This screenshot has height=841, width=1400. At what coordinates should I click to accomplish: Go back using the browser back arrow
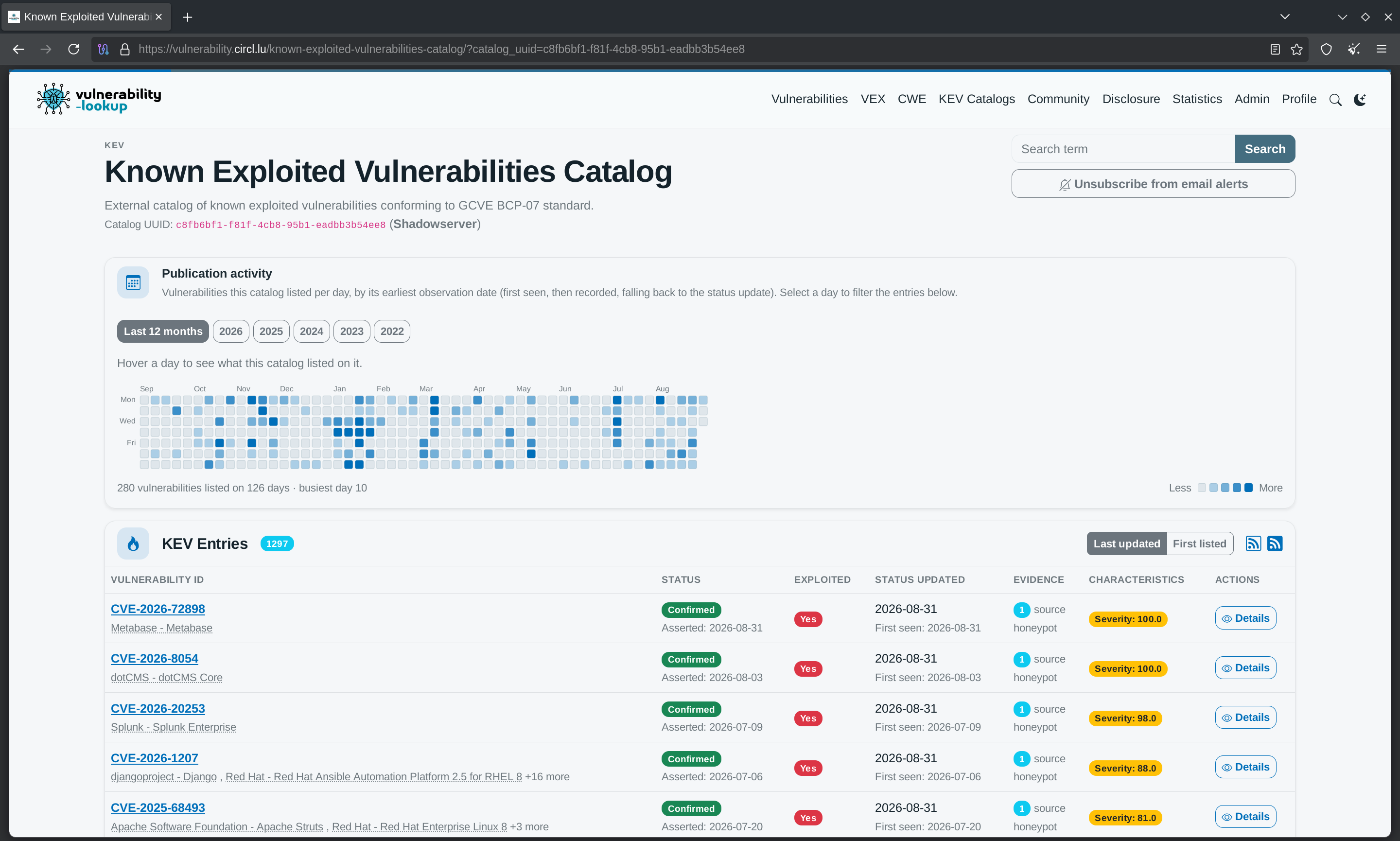18,49
